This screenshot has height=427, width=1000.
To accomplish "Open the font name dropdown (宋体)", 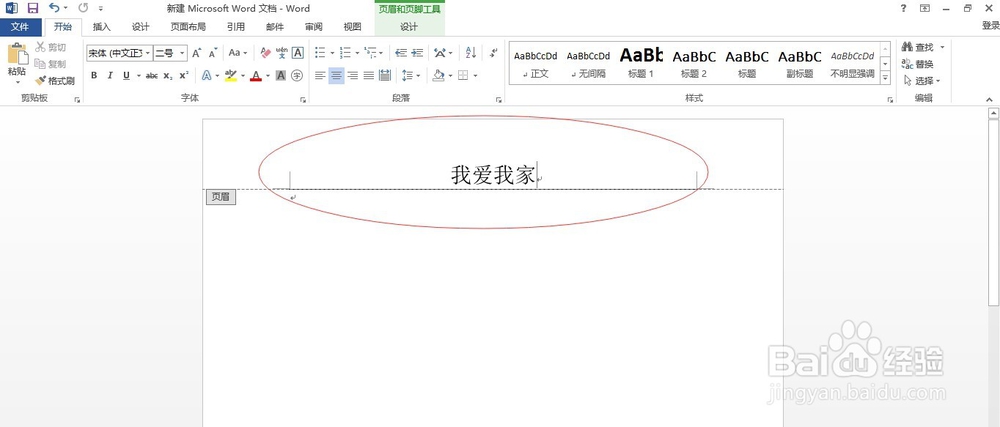I will coord(148,53).
